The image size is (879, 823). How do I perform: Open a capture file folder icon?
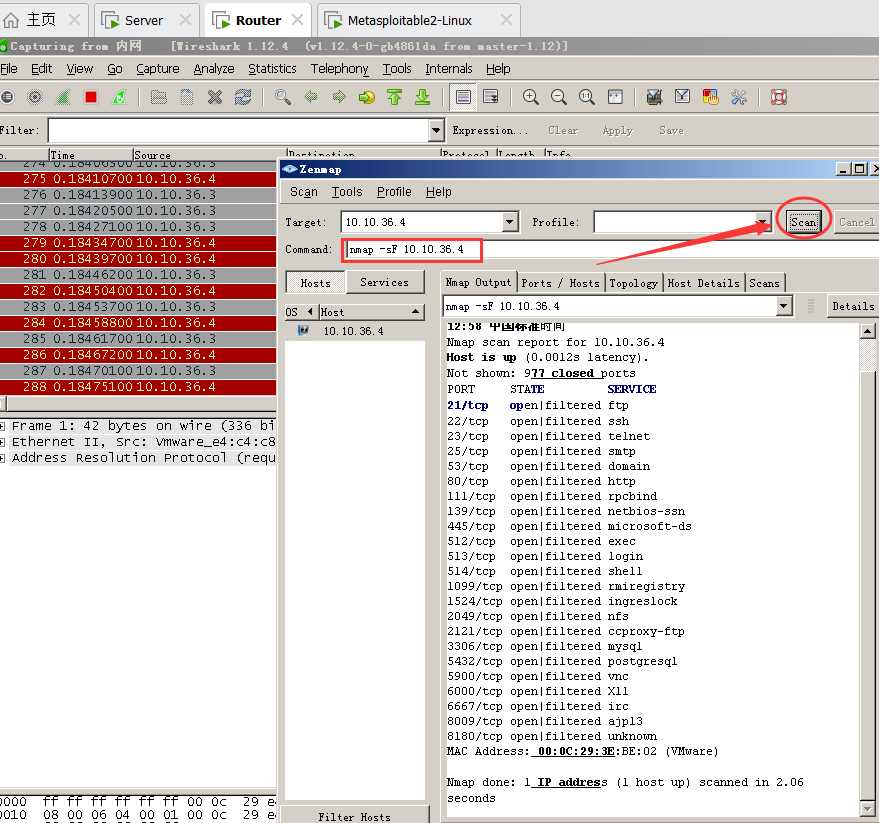[159, 97]
